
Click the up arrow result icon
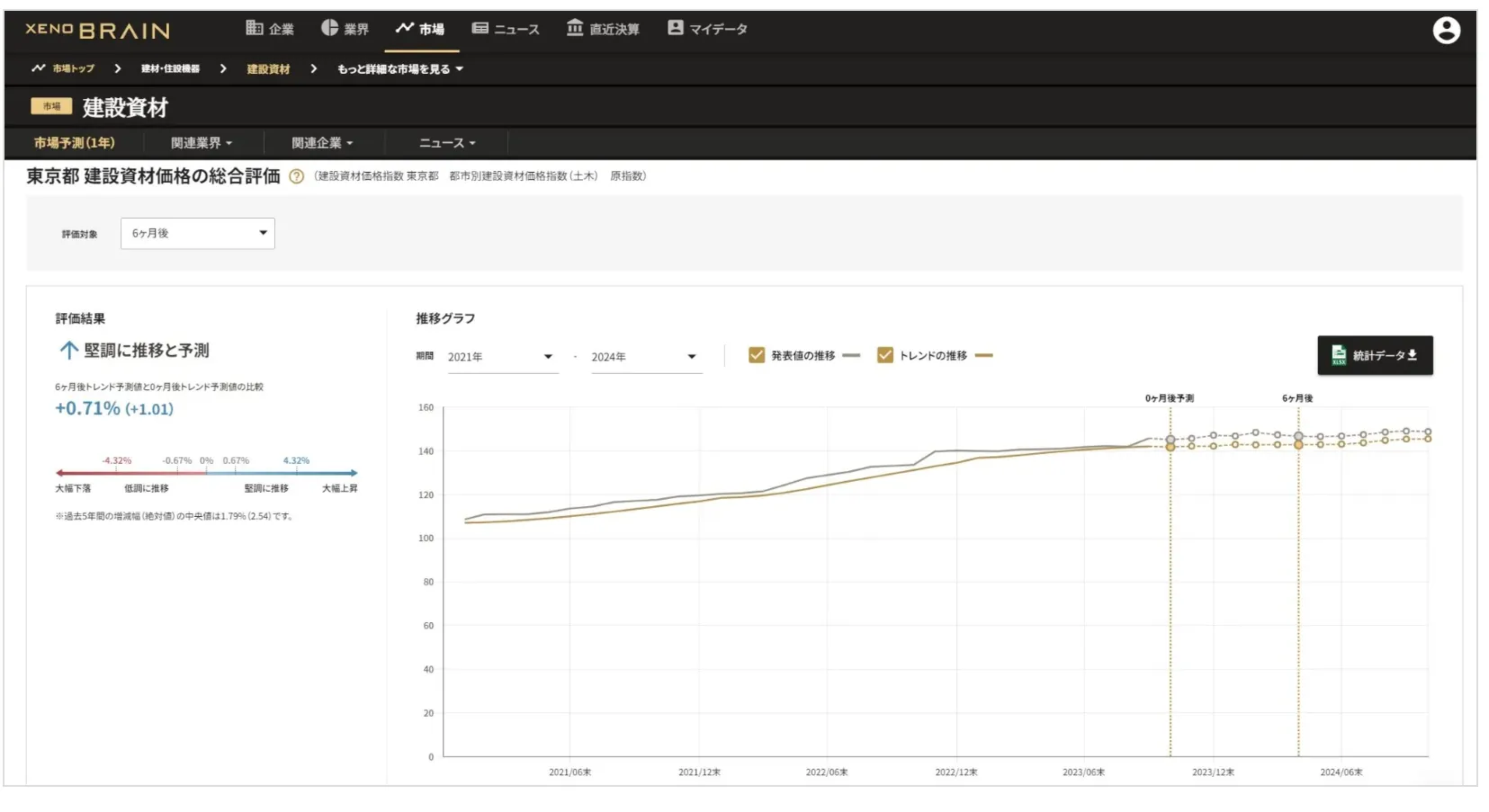point(68,351)
